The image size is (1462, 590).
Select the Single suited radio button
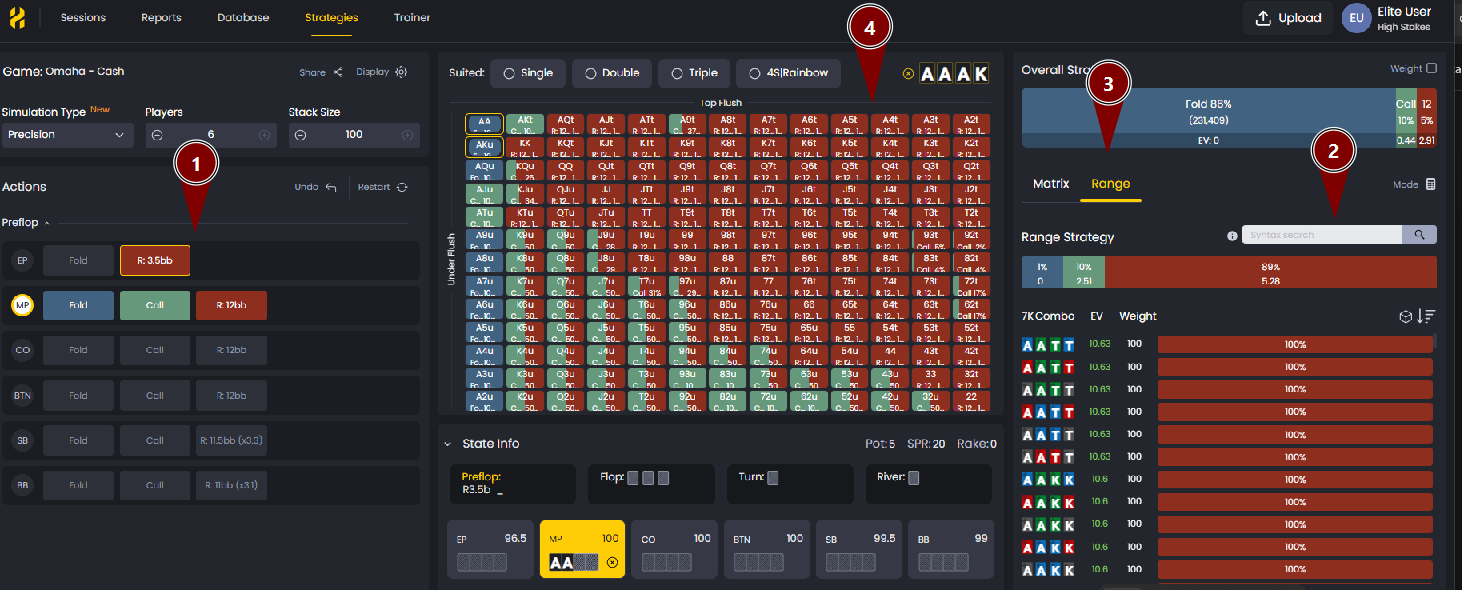click(x=510, y=73)
